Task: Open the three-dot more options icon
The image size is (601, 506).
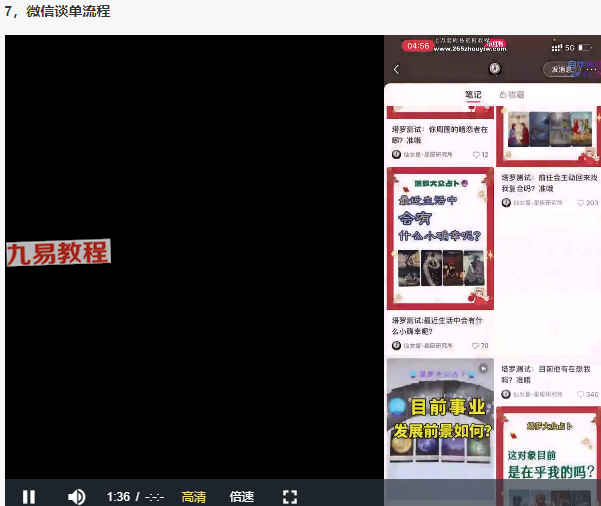Action: pos(592,69)
